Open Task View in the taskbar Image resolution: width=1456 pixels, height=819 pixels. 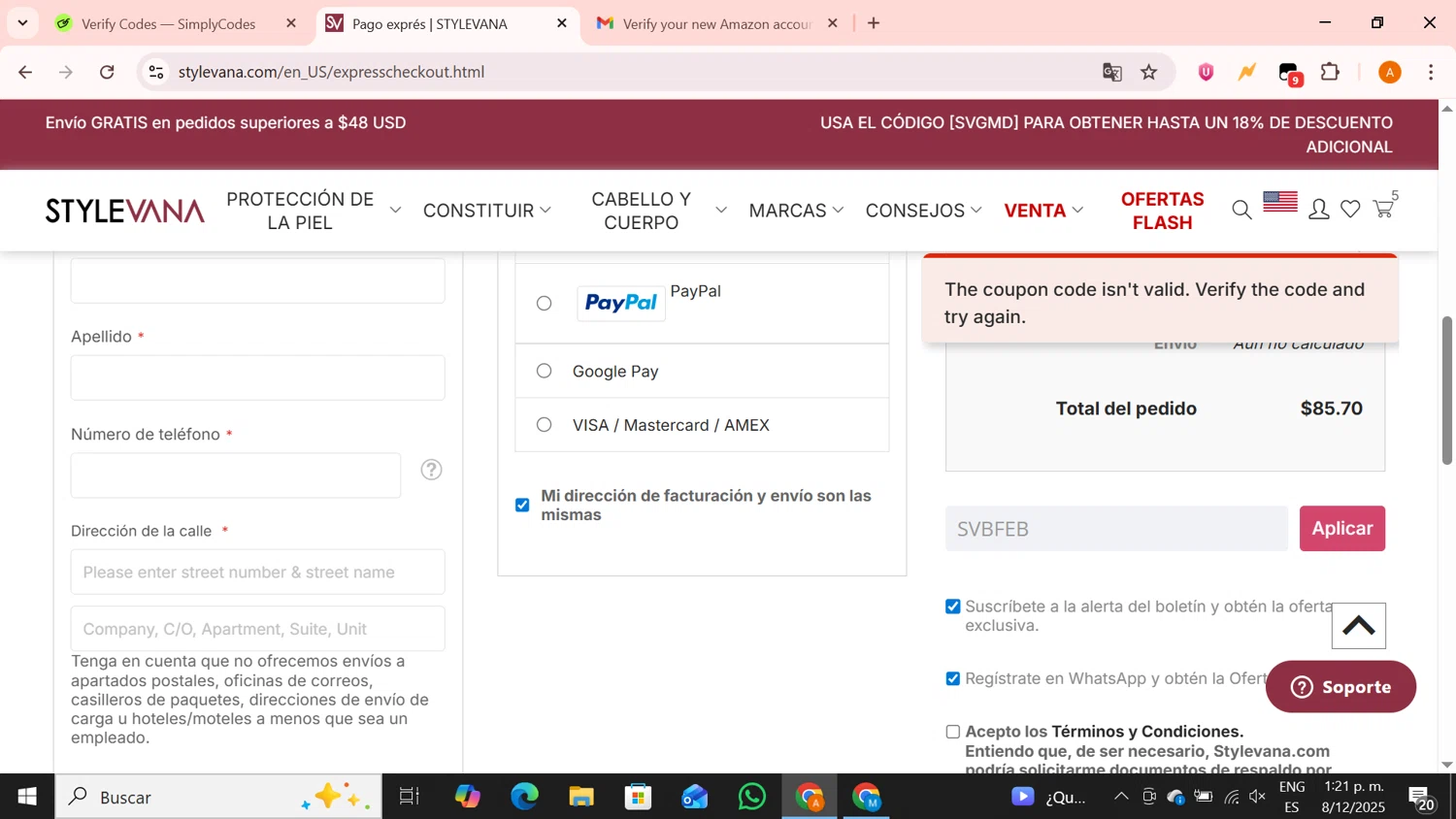click(x=410, y=797)
